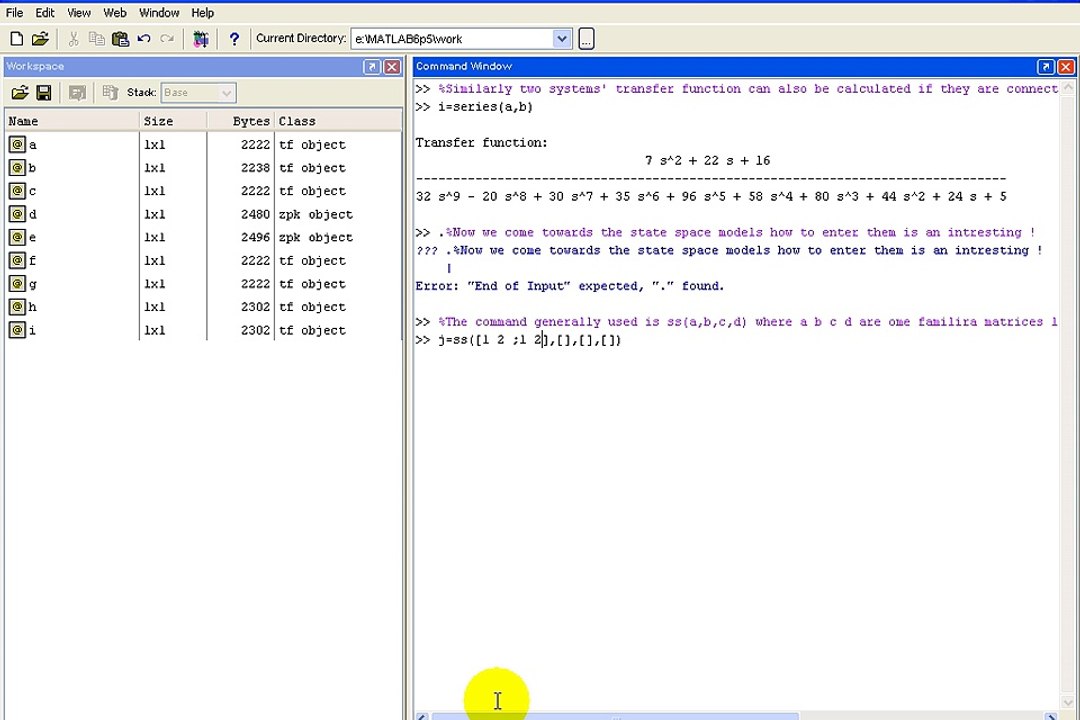Click the Command Window vertical scroll-down arrow
Viewport: 1080px width, 720px height.
point(1068,703)
